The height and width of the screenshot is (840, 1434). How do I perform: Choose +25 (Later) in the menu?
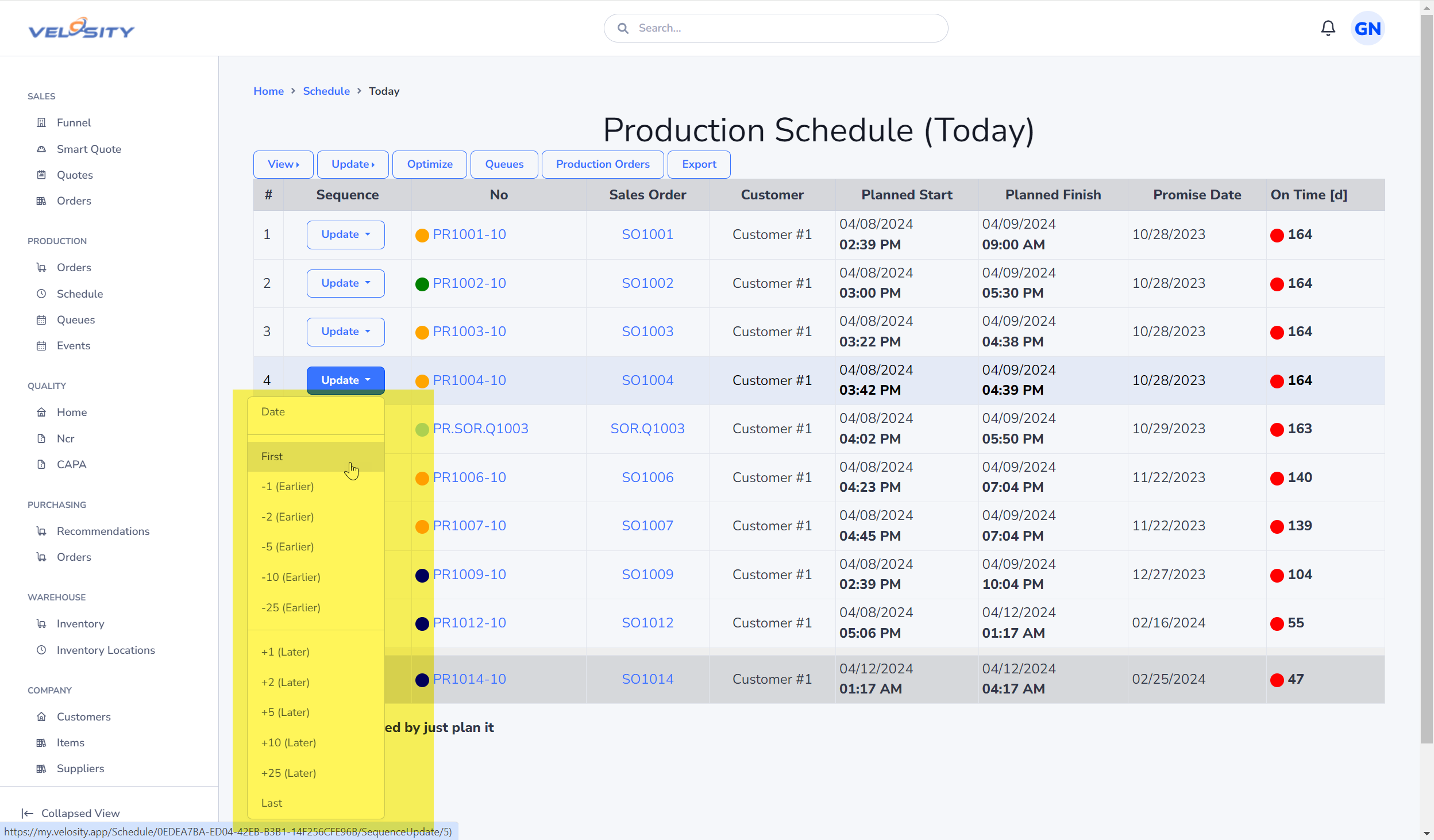(316, 773)
